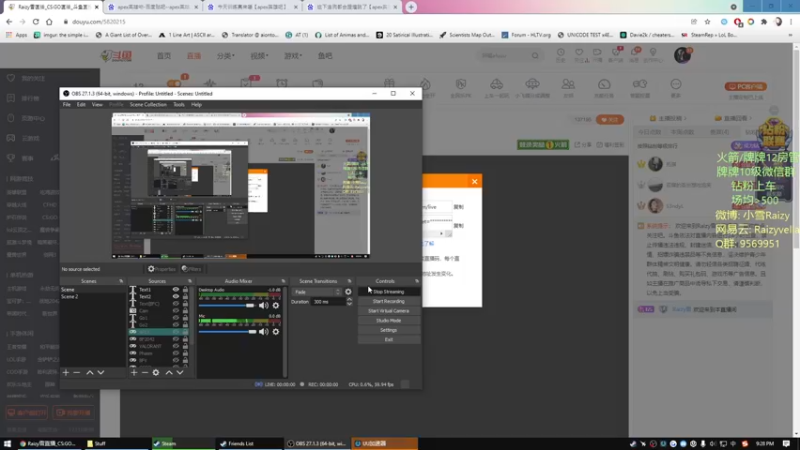Open Windows Start menu

pyautogui.click(x=7, y=443)
